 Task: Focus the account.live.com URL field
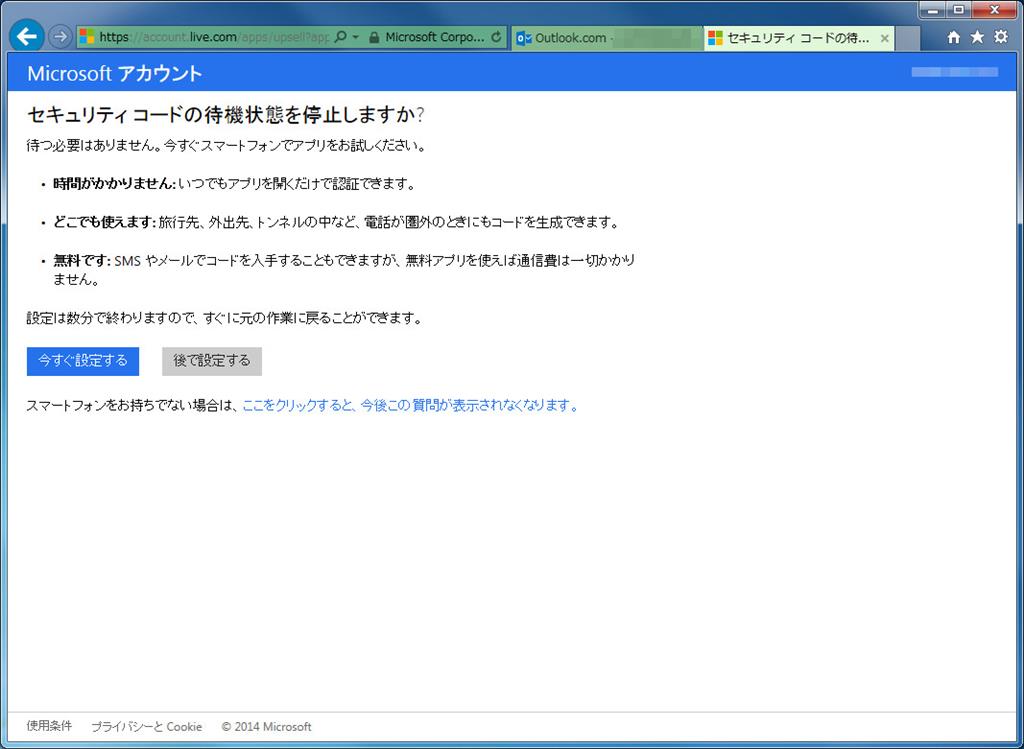(x=214, y=37)
